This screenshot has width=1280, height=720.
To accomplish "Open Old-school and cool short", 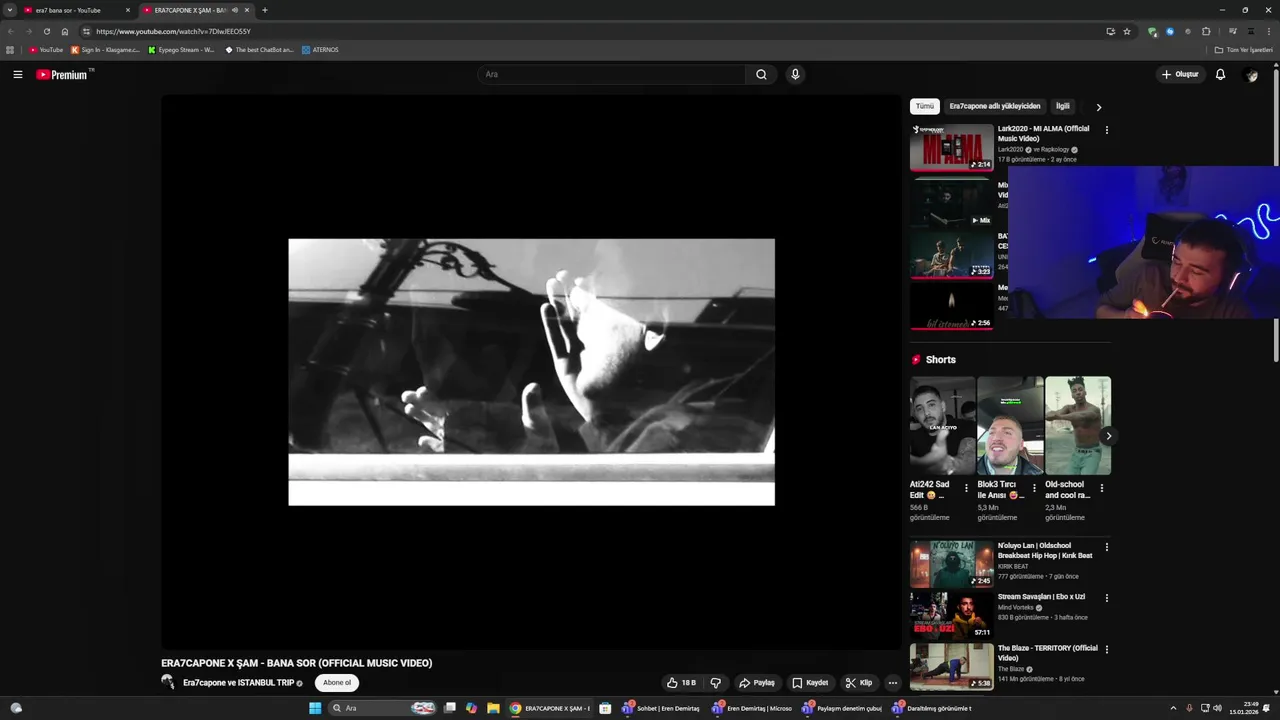I will click(1078, 425).
